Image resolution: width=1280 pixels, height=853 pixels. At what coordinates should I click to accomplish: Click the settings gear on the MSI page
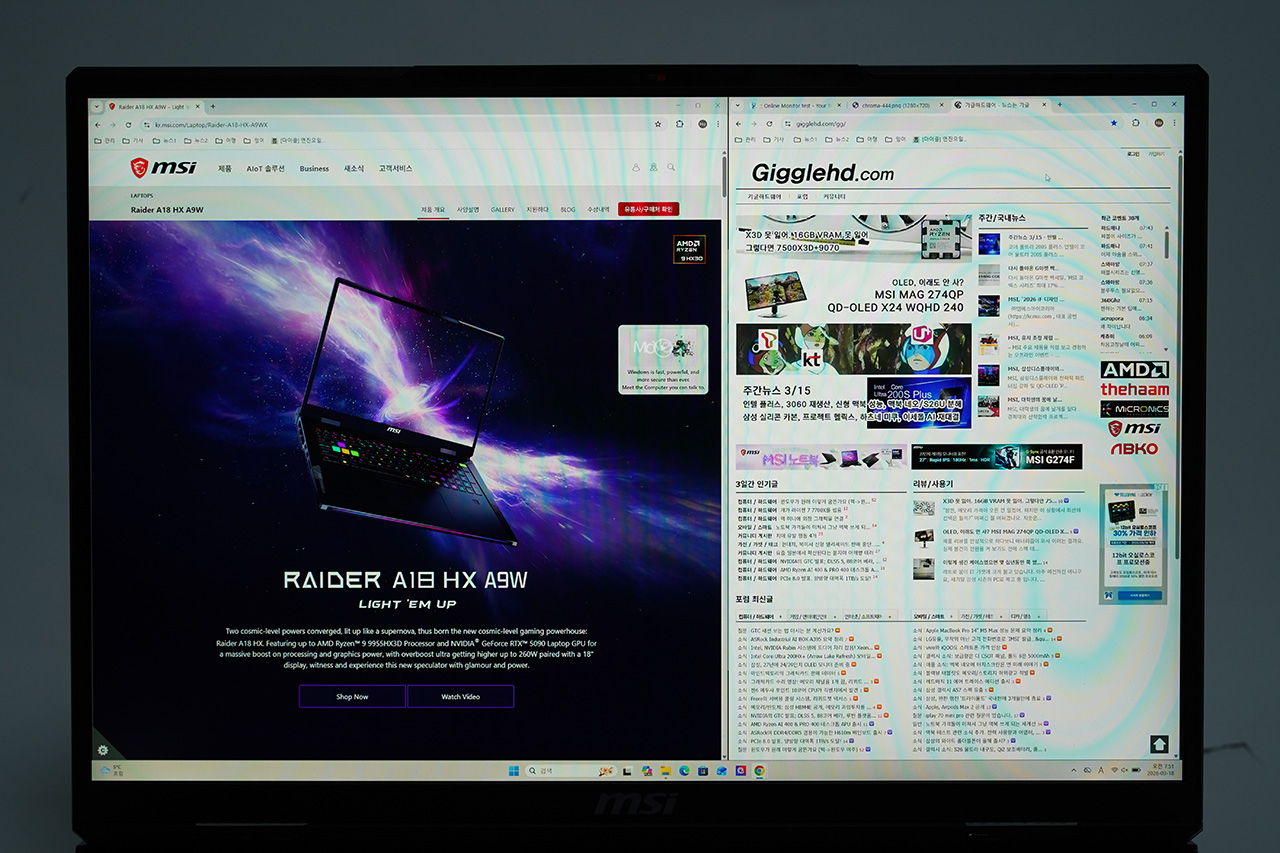(102, 750)
